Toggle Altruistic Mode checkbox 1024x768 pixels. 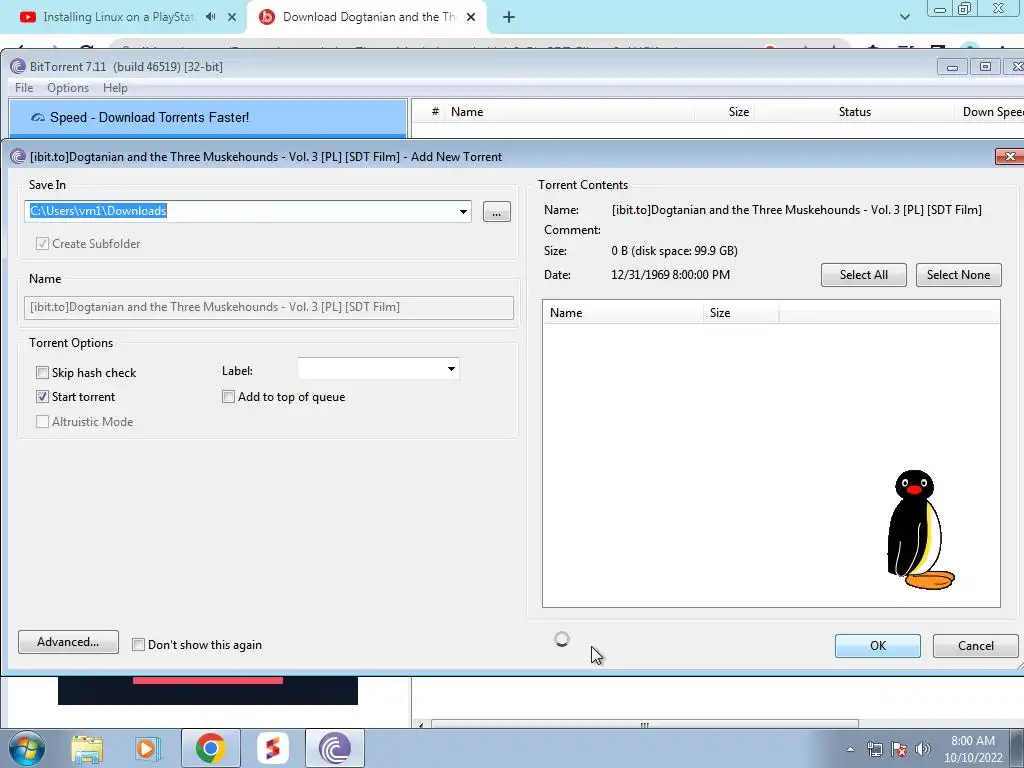[42, 422]
